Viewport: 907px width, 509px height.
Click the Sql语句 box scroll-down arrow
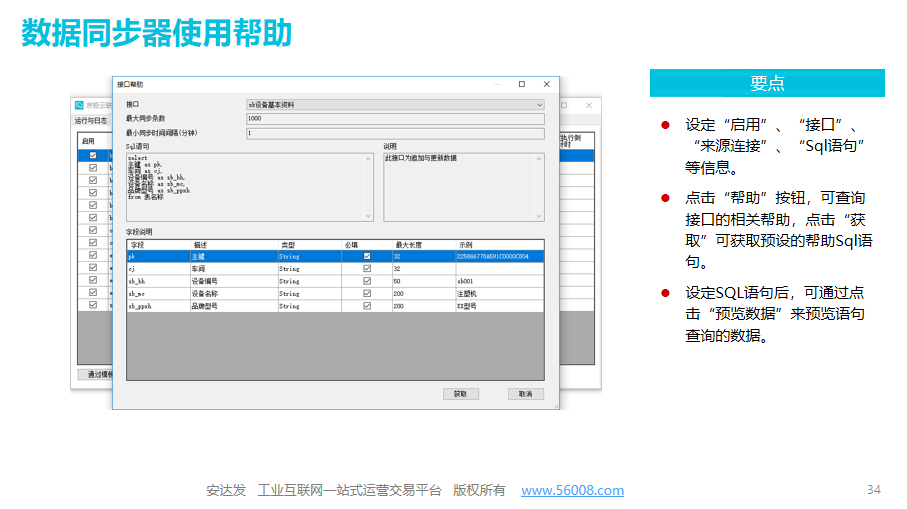370,217
